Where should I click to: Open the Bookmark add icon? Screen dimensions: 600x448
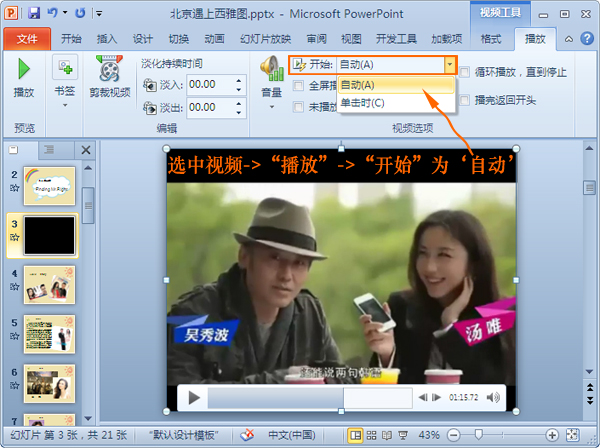click(65, 67)
